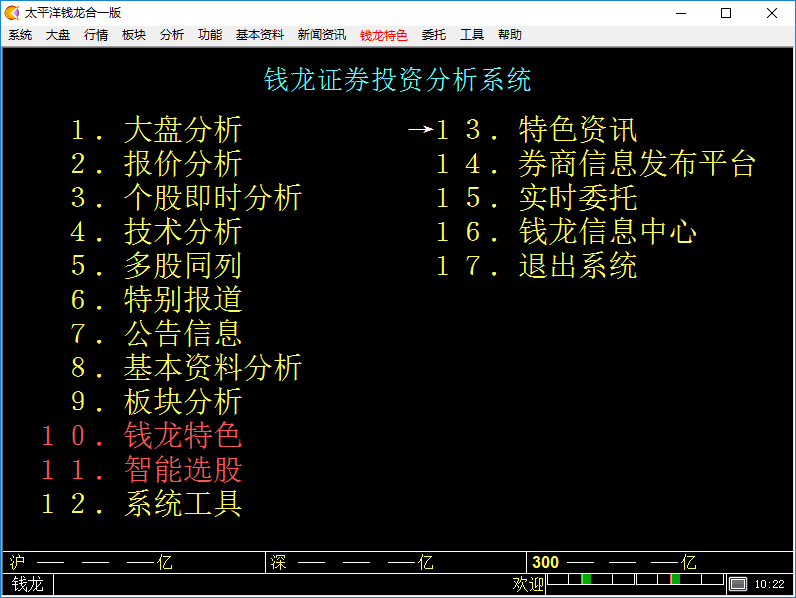796x598 pixels.
Task: Click the keyboard icon beside the clock
Action: pos(738,584)
